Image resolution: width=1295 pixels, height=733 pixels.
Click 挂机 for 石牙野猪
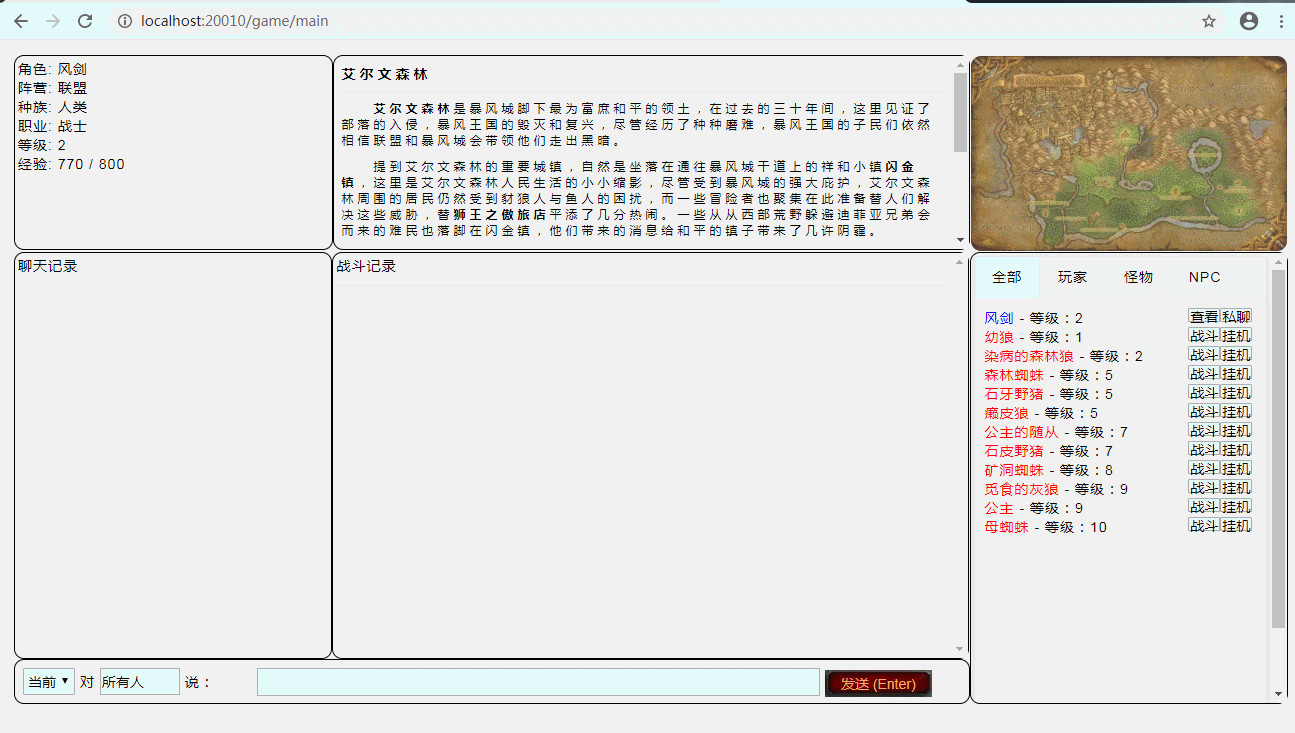1236,392
